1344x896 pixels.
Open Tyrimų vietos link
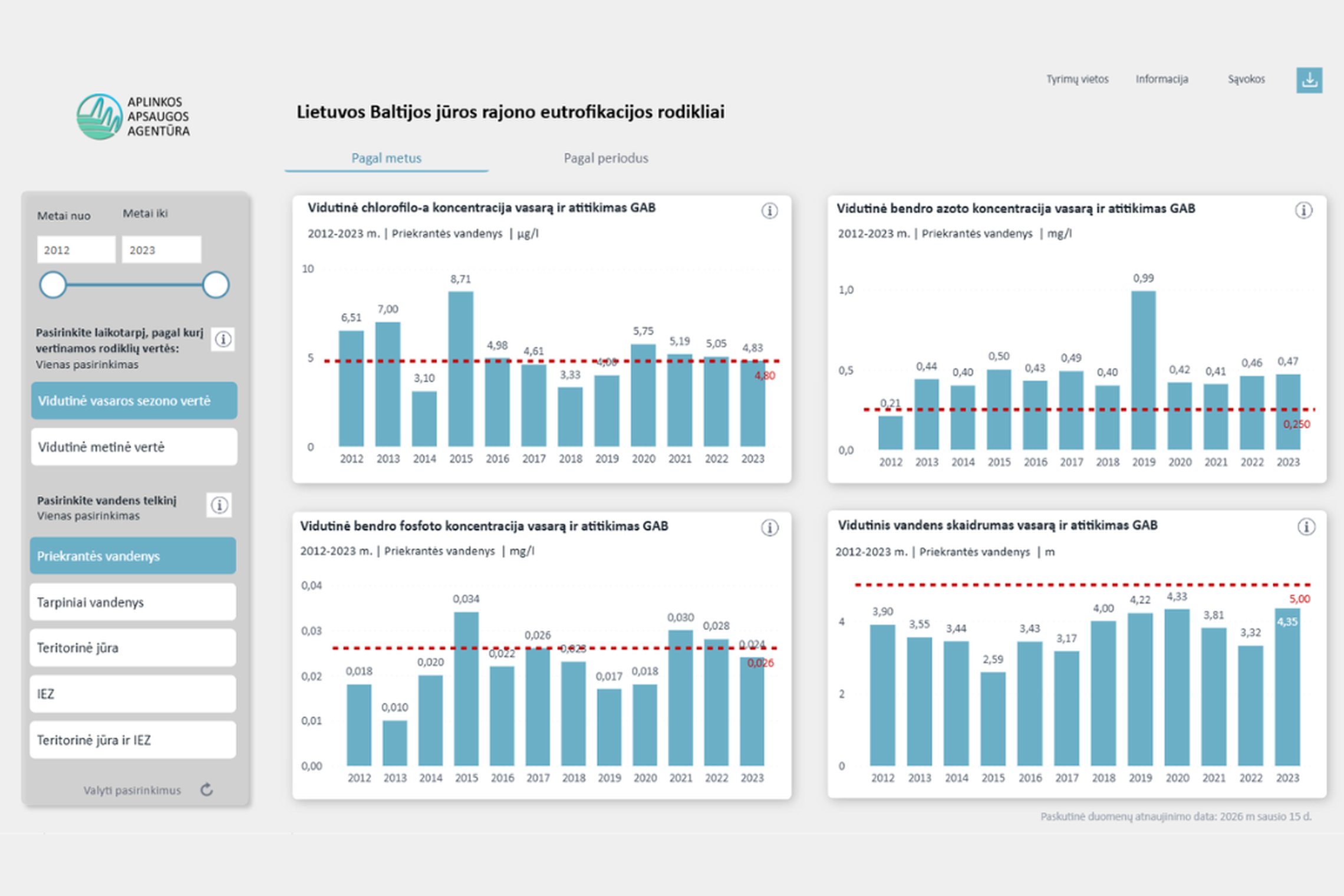pos(1078,79)
